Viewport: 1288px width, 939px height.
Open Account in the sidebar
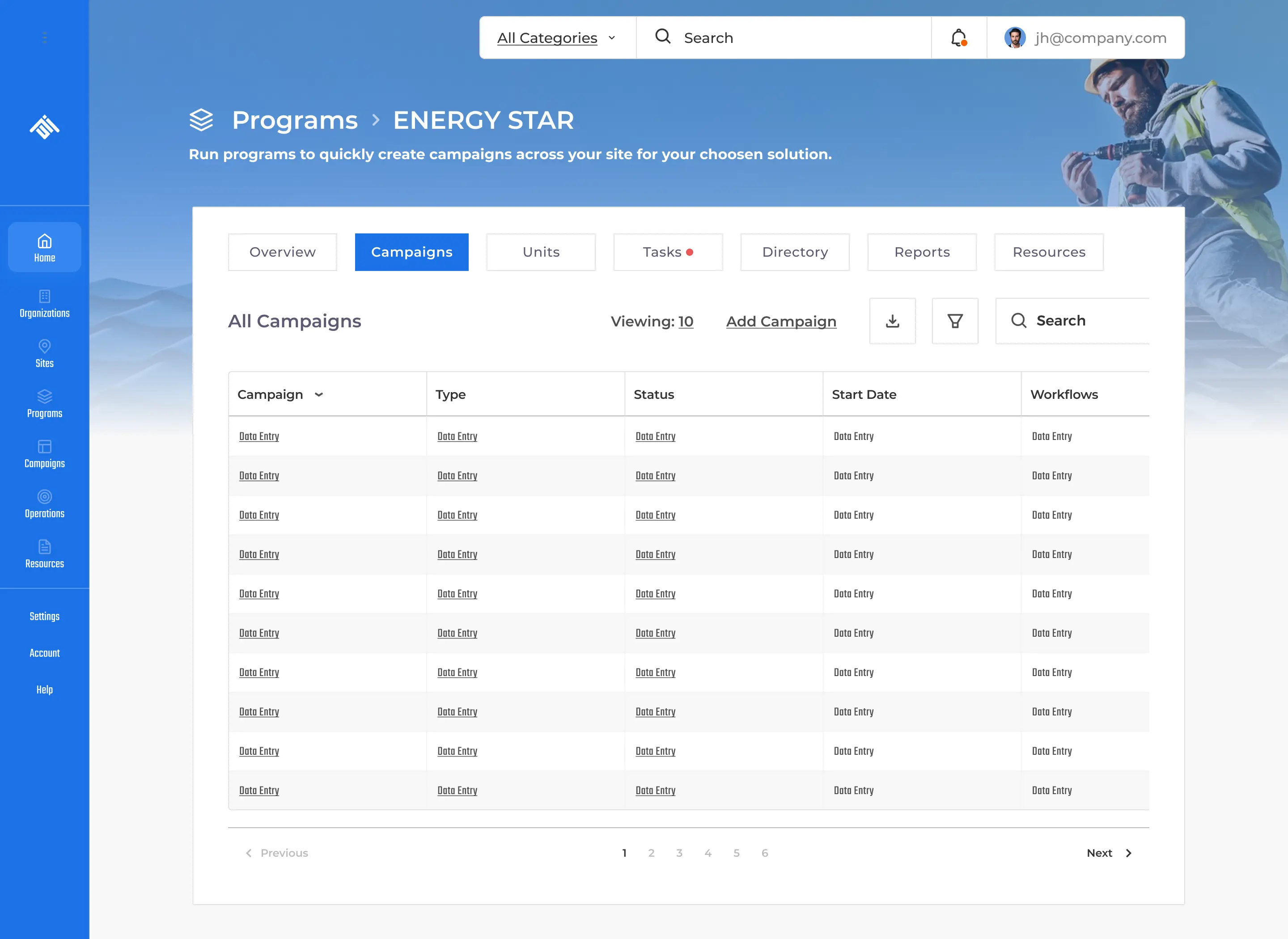44,653
